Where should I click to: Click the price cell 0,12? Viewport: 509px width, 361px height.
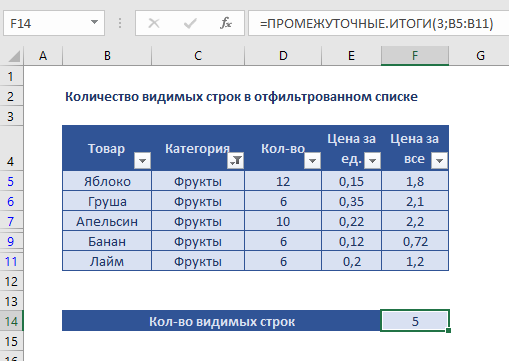(351, 241)
